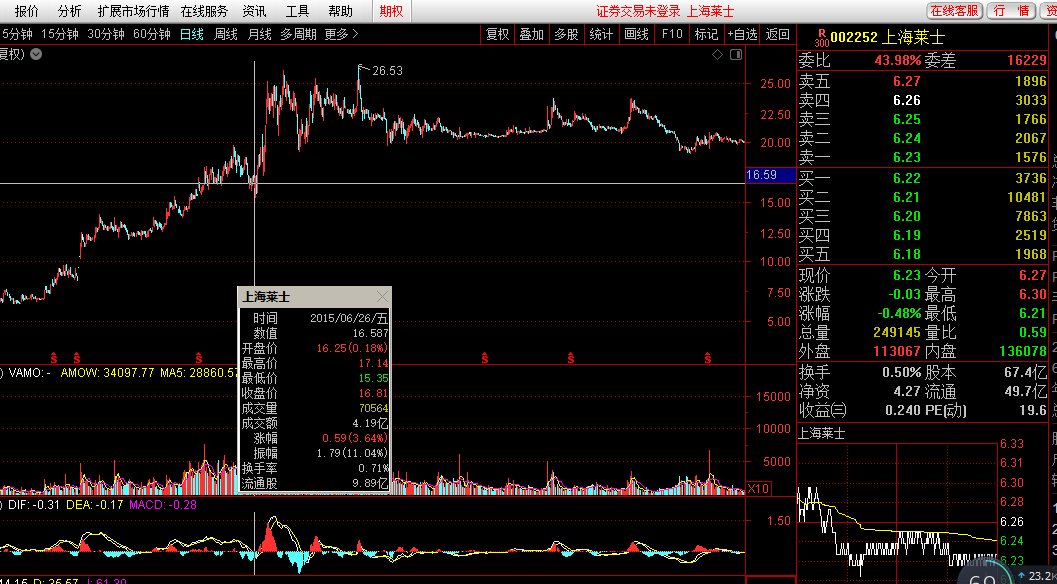This screenshot has height=584, width=1057.
Task: Click 16.59 price label on the axis
Action: click(761, 175)
